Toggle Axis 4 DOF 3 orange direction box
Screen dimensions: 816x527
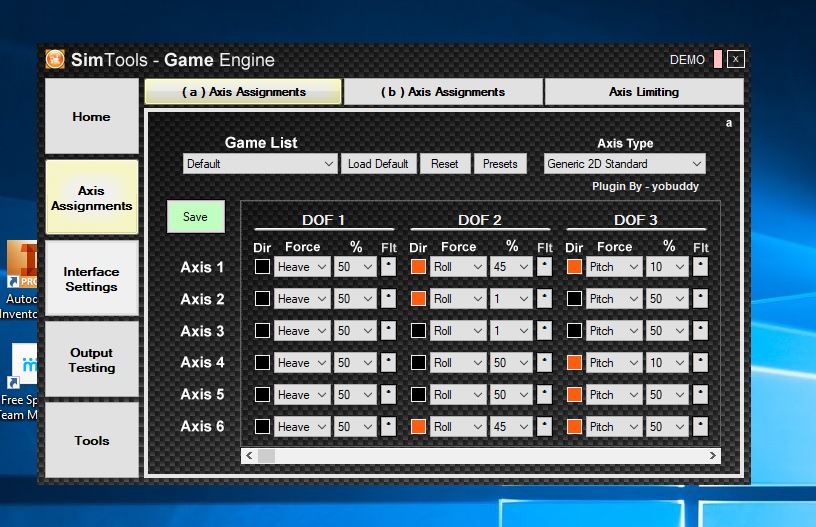click(574, 363)
